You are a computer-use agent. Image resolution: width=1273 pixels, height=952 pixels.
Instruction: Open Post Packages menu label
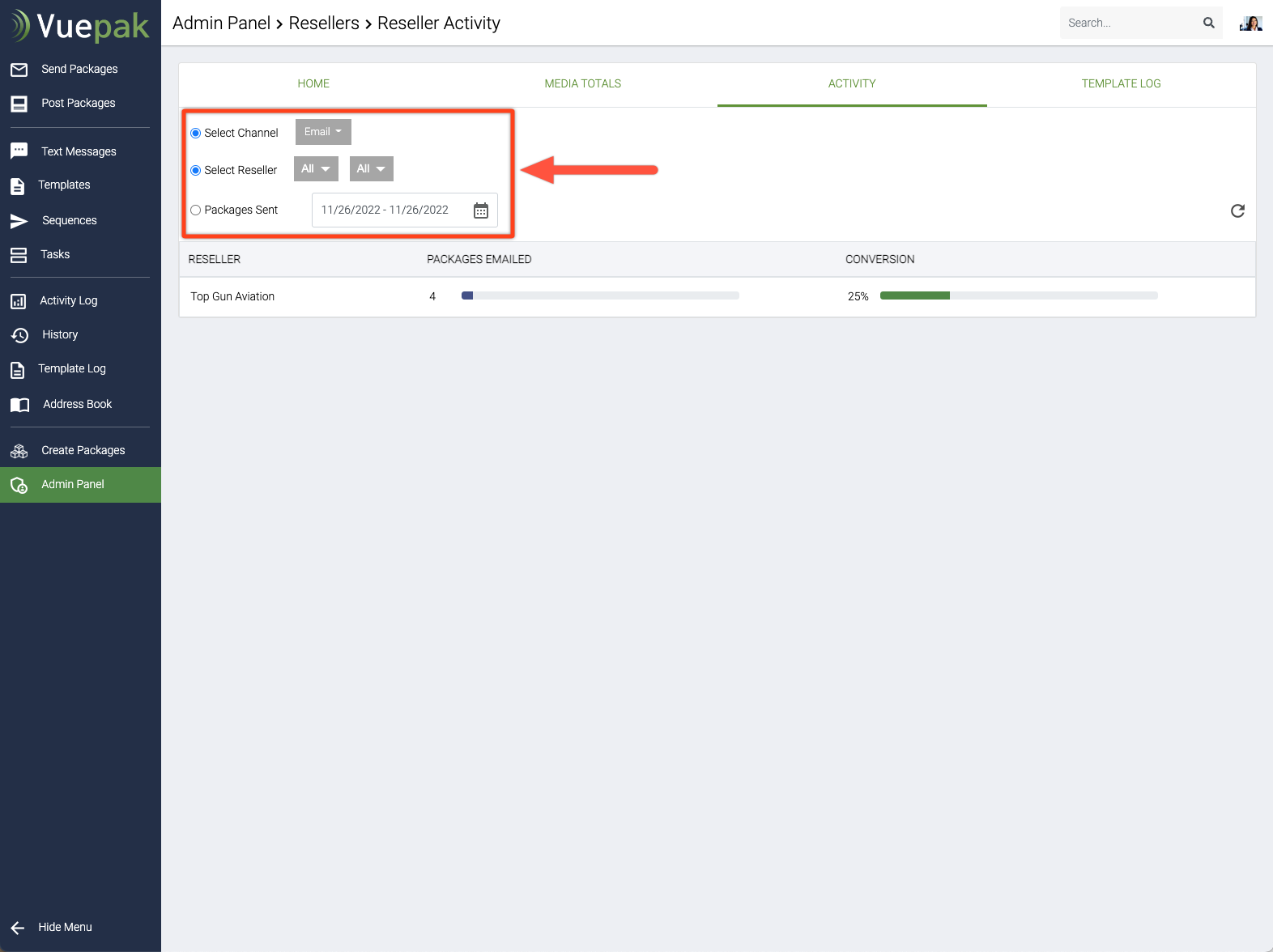tap(79, 103)
